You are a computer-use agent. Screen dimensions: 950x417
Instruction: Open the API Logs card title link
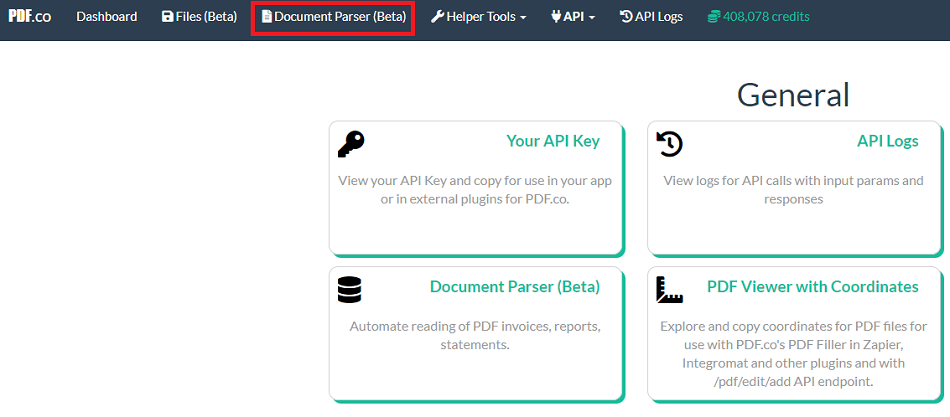(x=888, y=141)
